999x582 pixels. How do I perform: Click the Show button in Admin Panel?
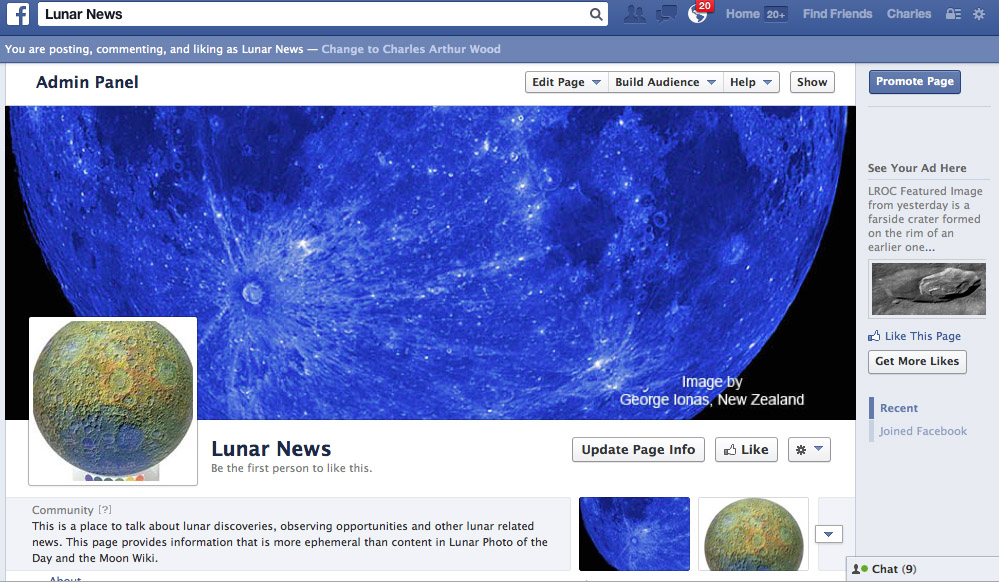point(812,82)
